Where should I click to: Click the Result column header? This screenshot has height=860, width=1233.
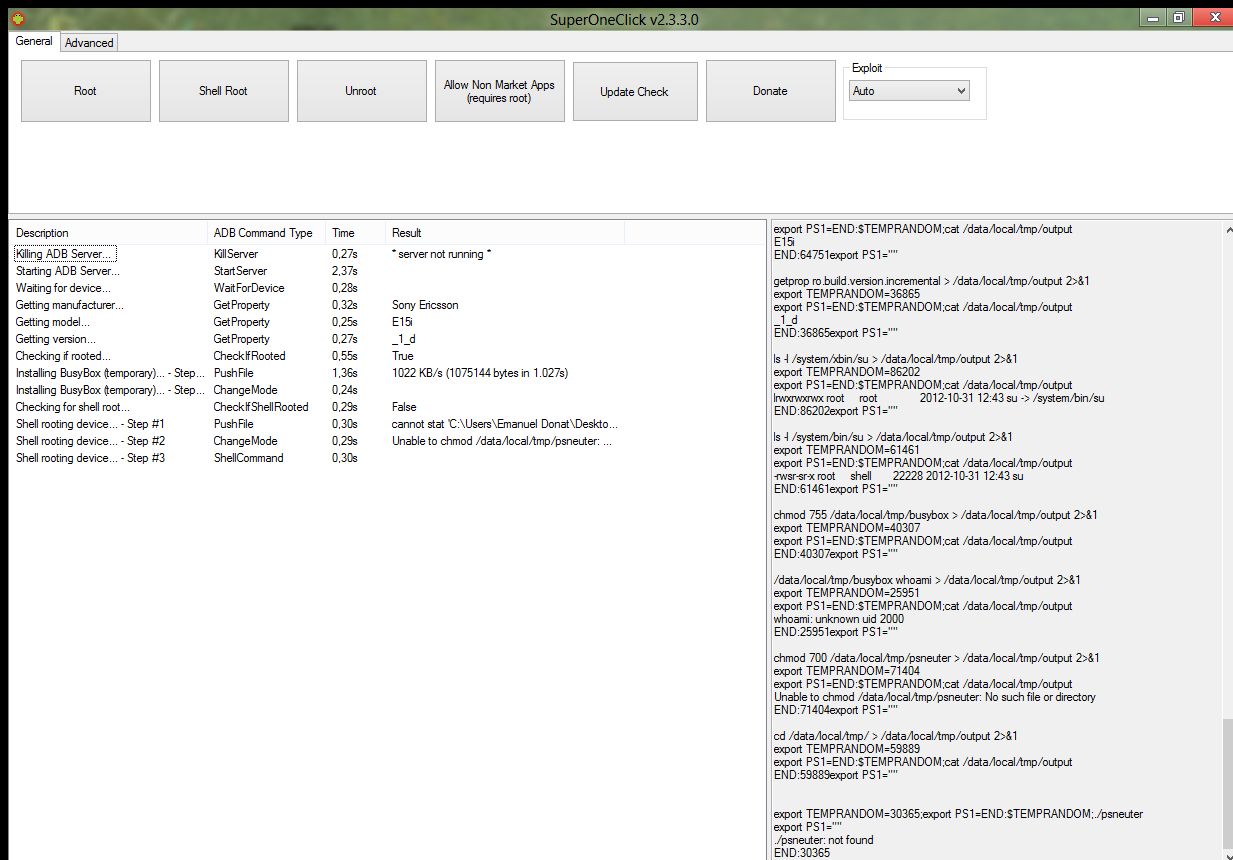click(x=505, y=233)
